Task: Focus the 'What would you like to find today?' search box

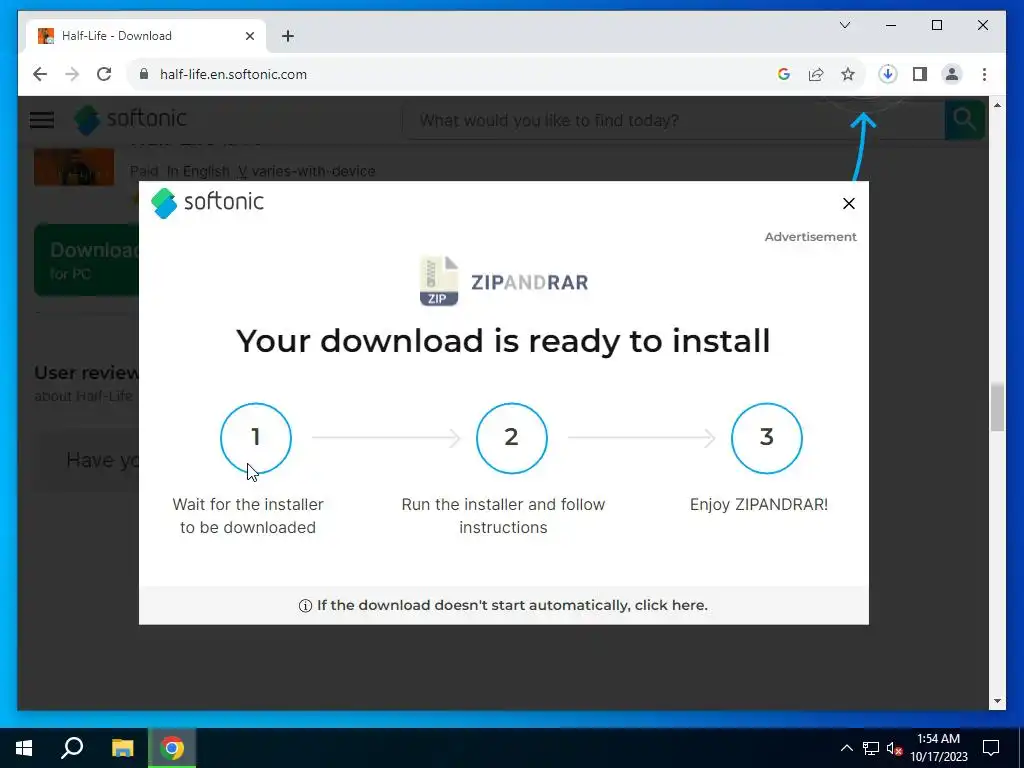Action: 674,120
